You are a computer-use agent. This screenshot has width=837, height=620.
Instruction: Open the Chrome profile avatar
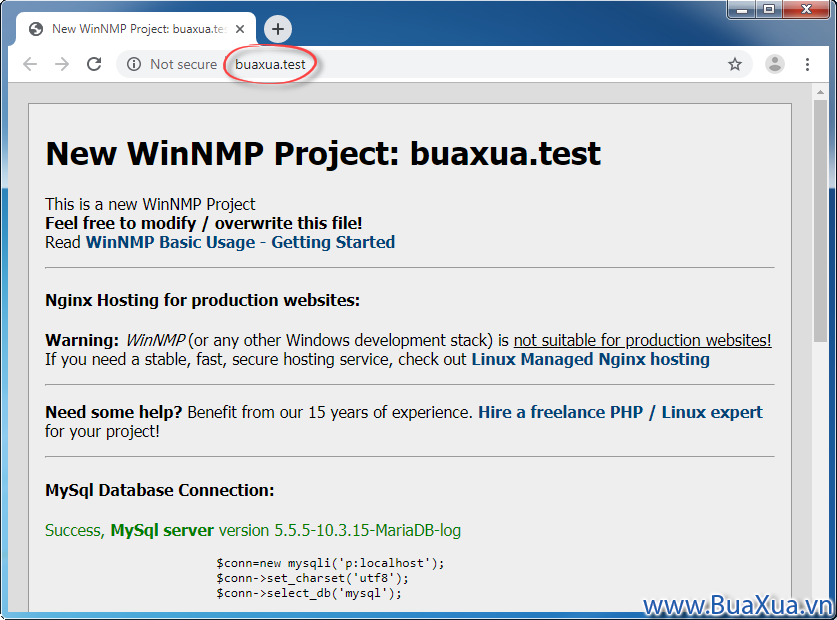pyautogui.click(x=775, y=65)
